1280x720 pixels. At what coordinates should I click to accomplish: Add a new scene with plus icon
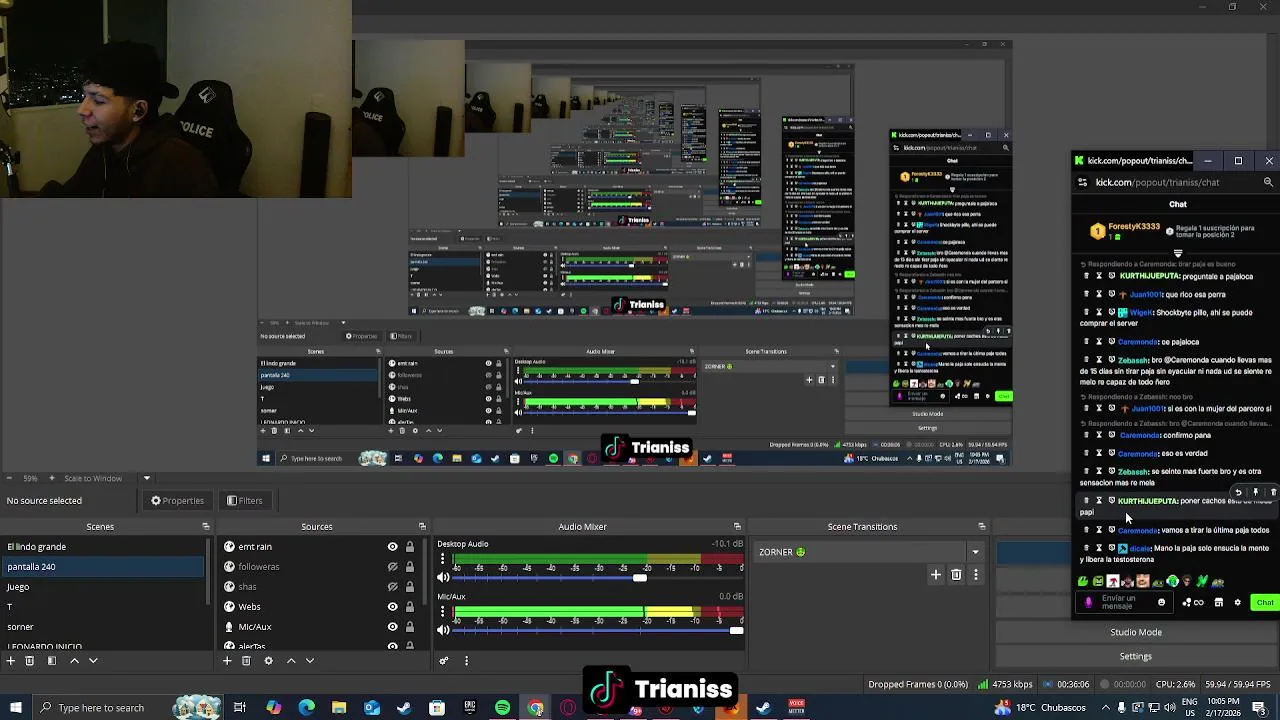11,661
